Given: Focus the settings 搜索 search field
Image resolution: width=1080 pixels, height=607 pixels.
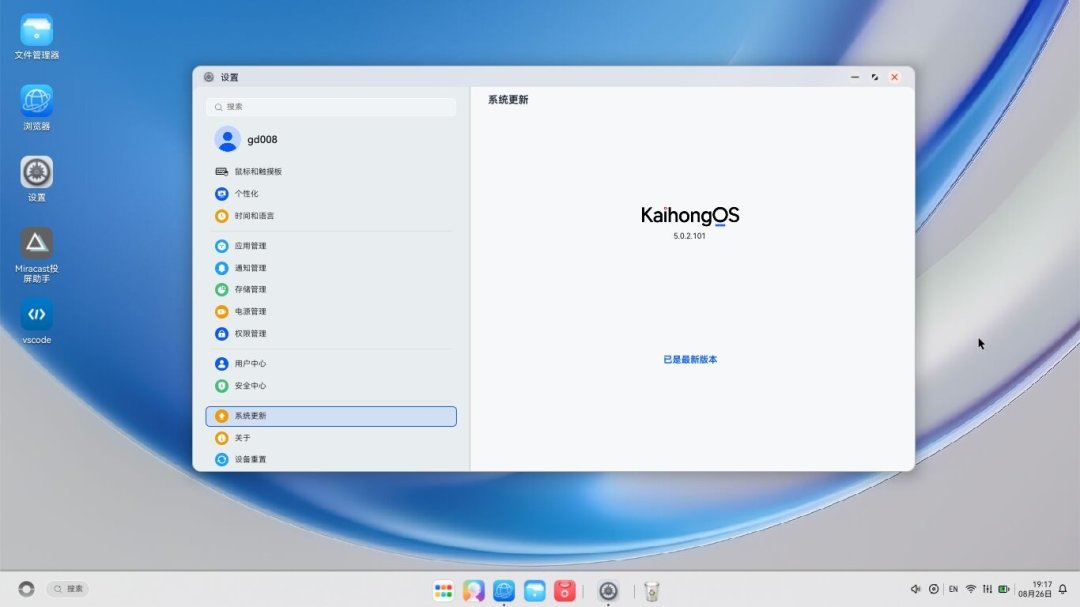Looking at the screenshot, I should click(331, 107).
